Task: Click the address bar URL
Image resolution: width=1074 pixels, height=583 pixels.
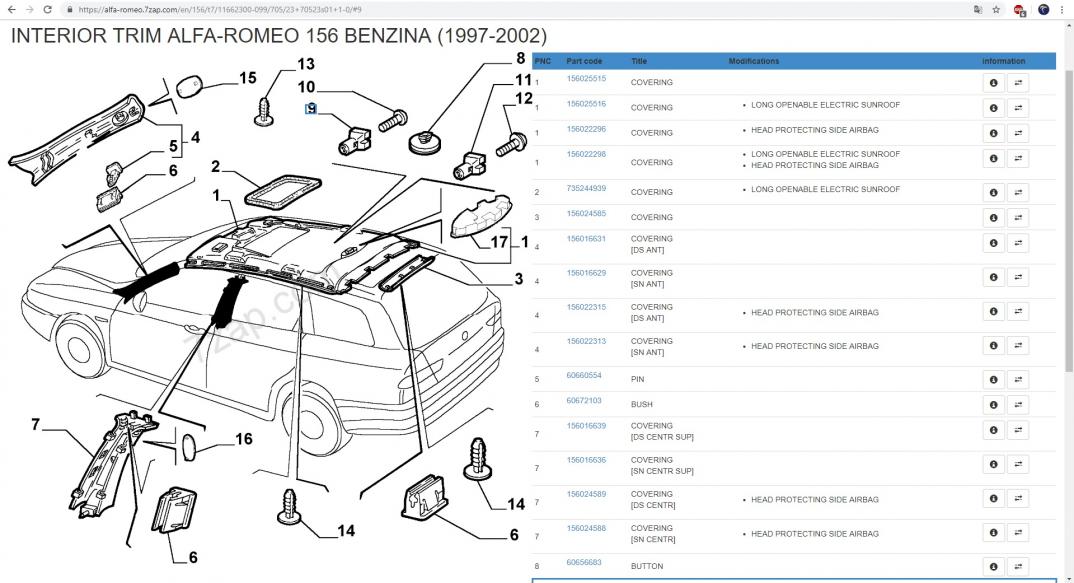Action: (220, 10)
